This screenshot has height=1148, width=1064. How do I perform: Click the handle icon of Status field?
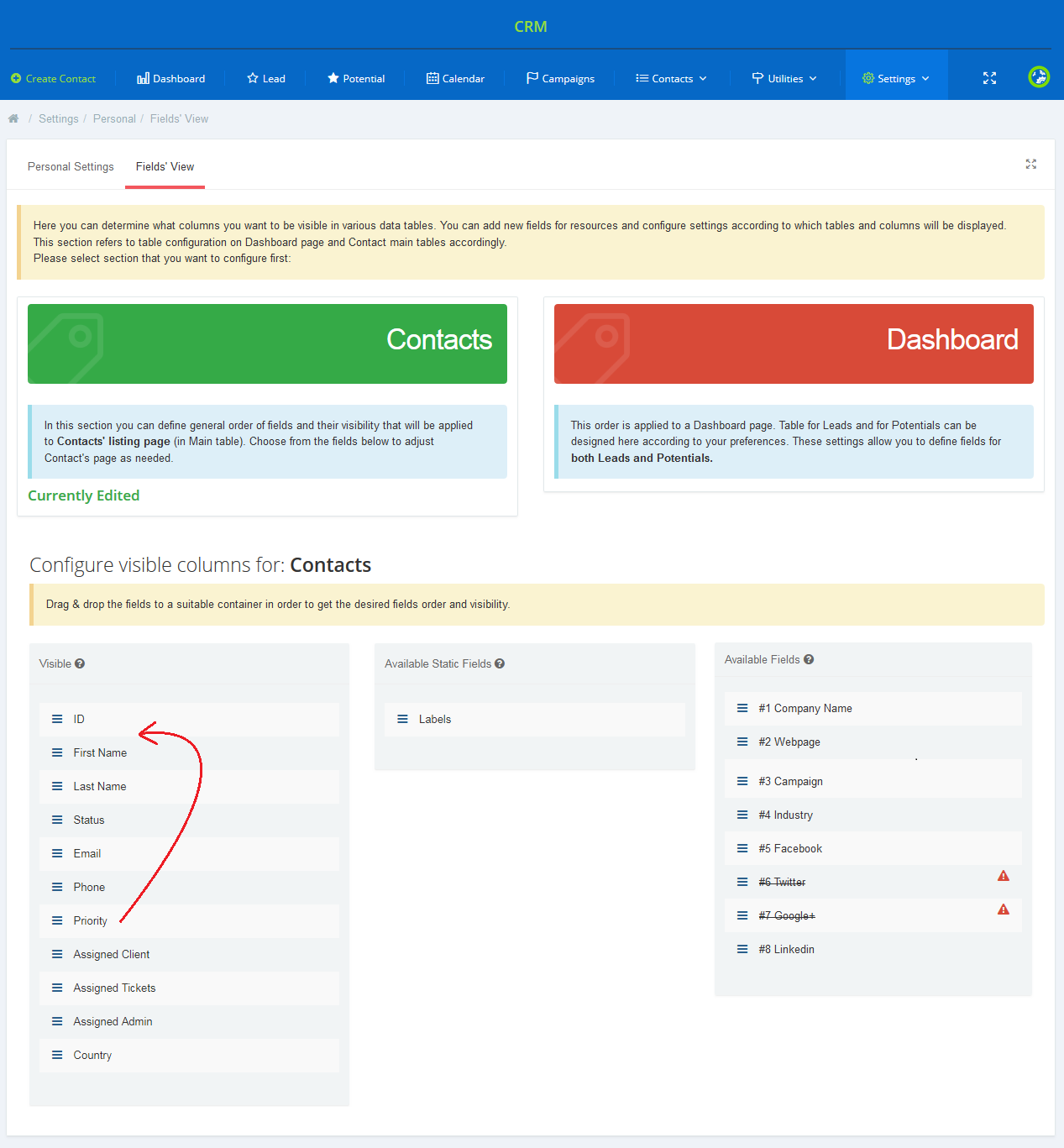pos(57,820)
